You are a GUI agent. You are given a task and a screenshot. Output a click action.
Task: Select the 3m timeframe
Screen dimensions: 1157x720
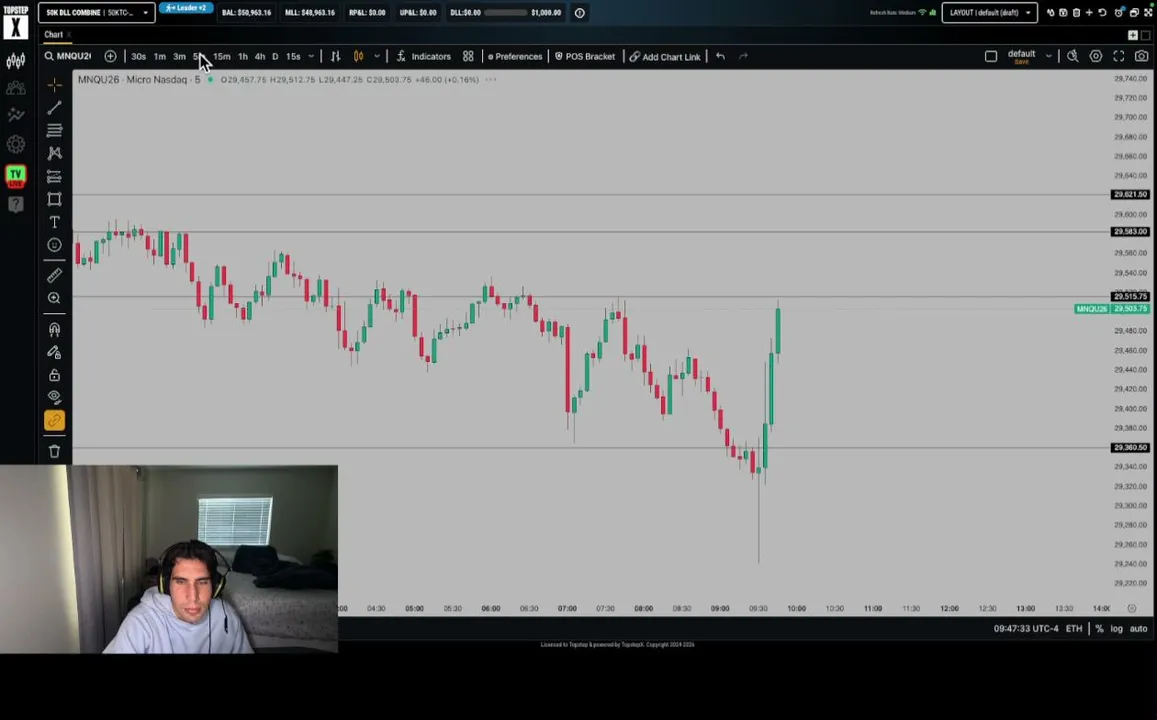point(179,57)
